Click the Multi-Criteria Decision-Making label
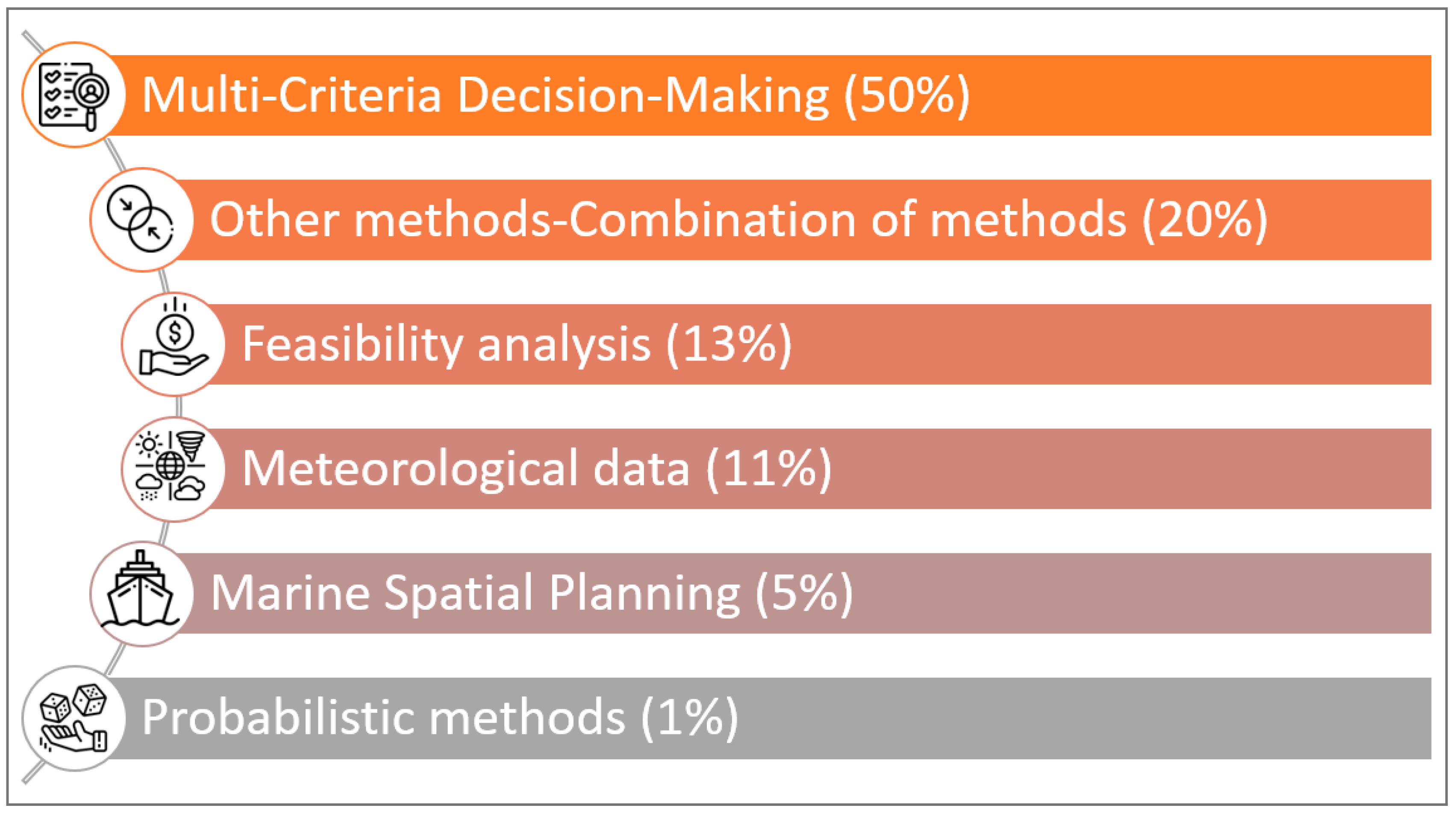1456x814 pixels. point(485,95)
